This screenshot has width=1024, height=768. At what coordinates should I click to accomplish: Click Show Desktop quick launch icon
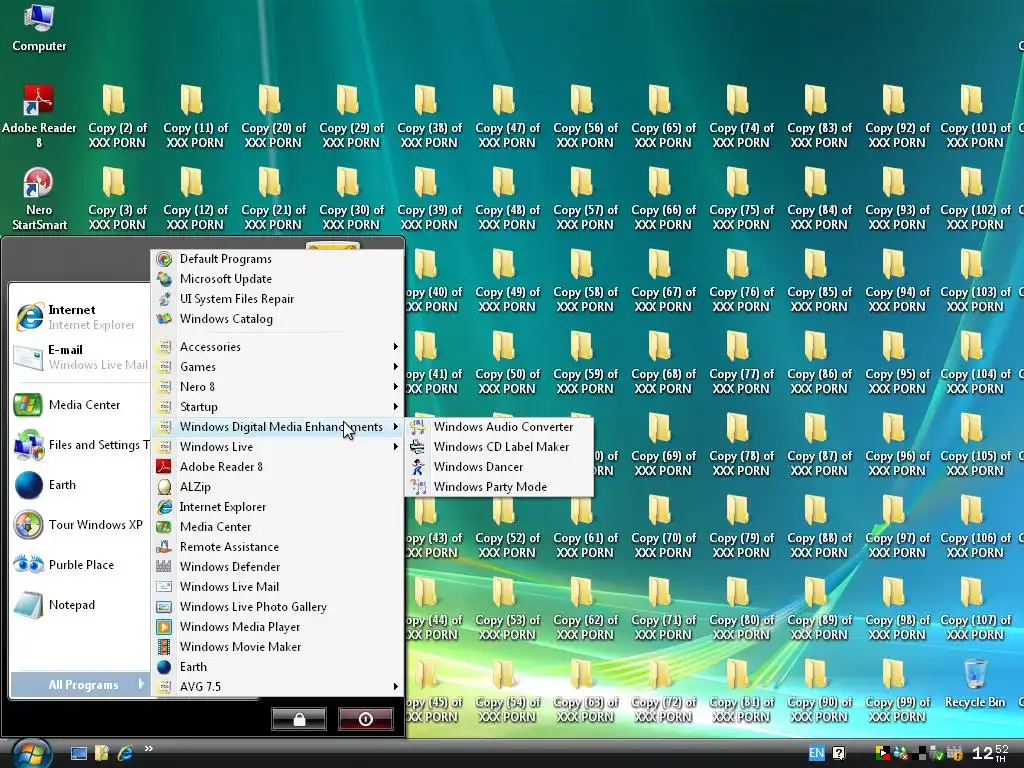[79, 754]
